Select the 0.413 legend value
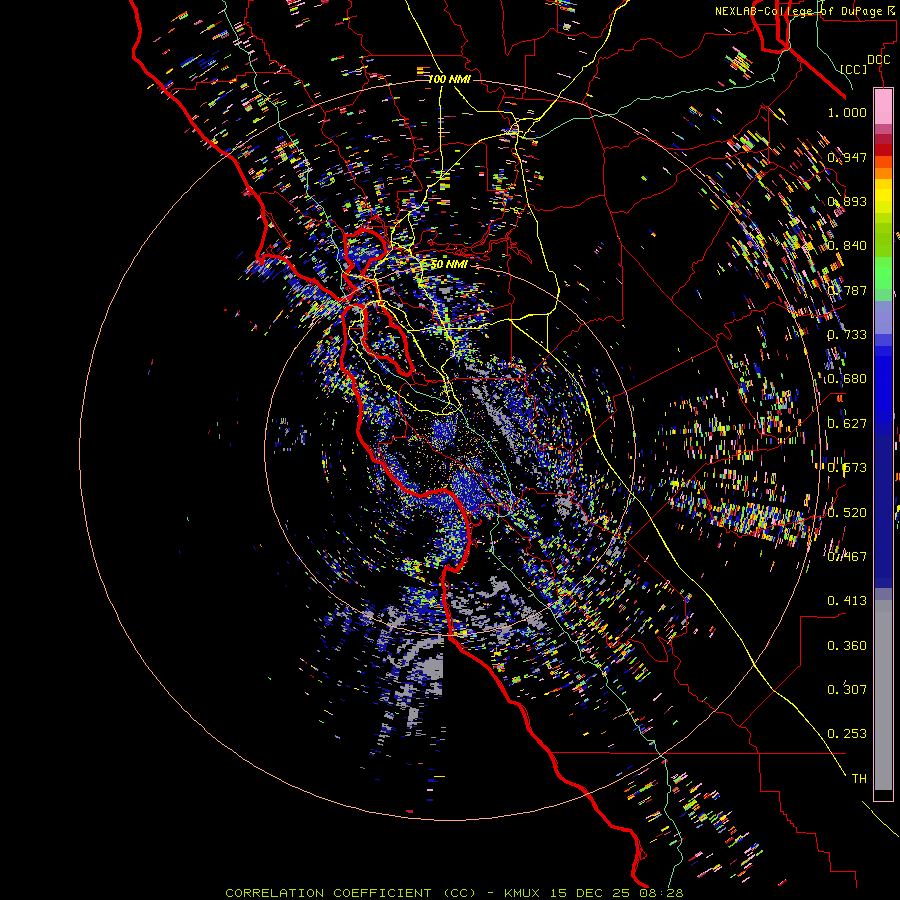This screenshot has height=900, width=900. (847, 601)
